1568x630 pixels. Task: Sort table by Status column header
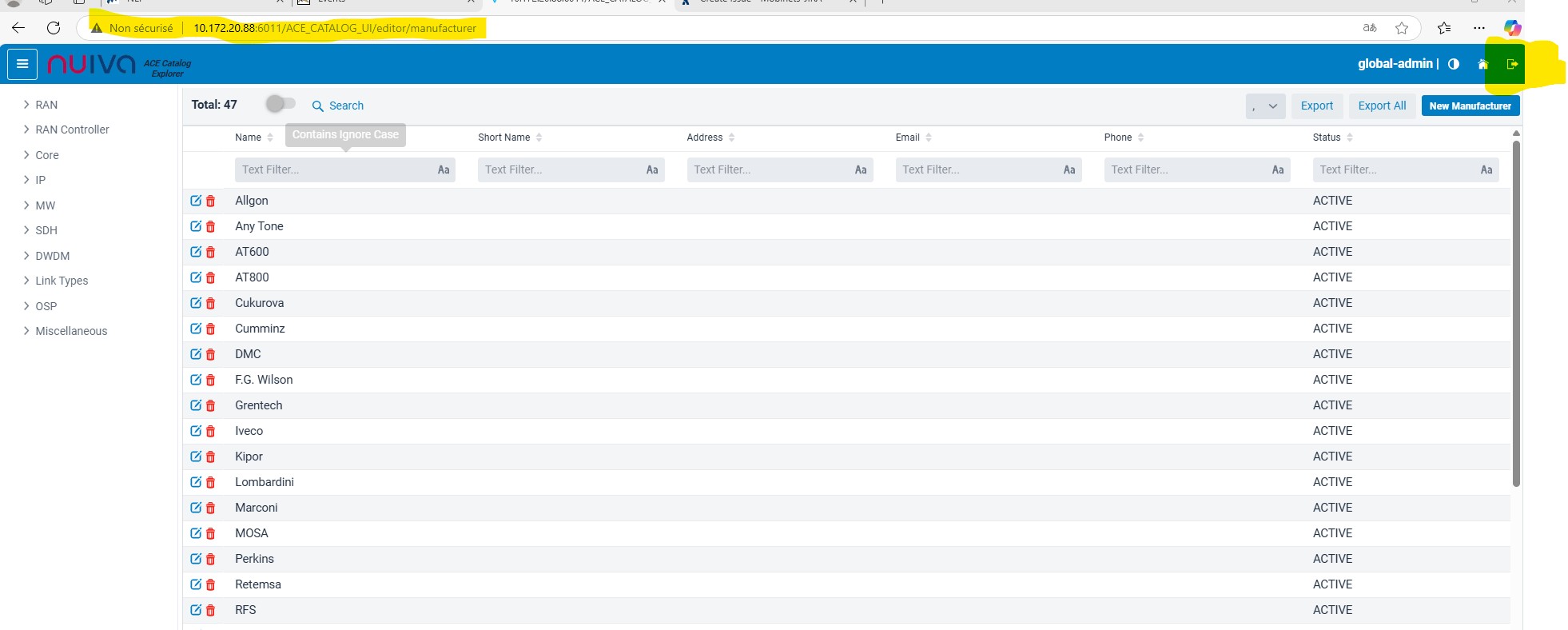(x=1327, y=138)
